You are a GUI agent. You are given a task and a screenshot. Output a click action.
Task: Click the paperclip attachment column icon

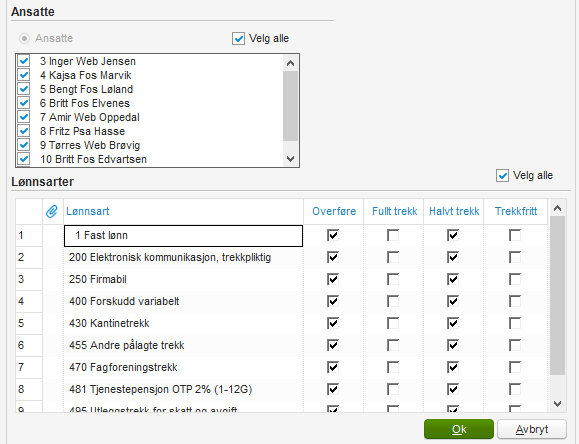coord(52,211)
